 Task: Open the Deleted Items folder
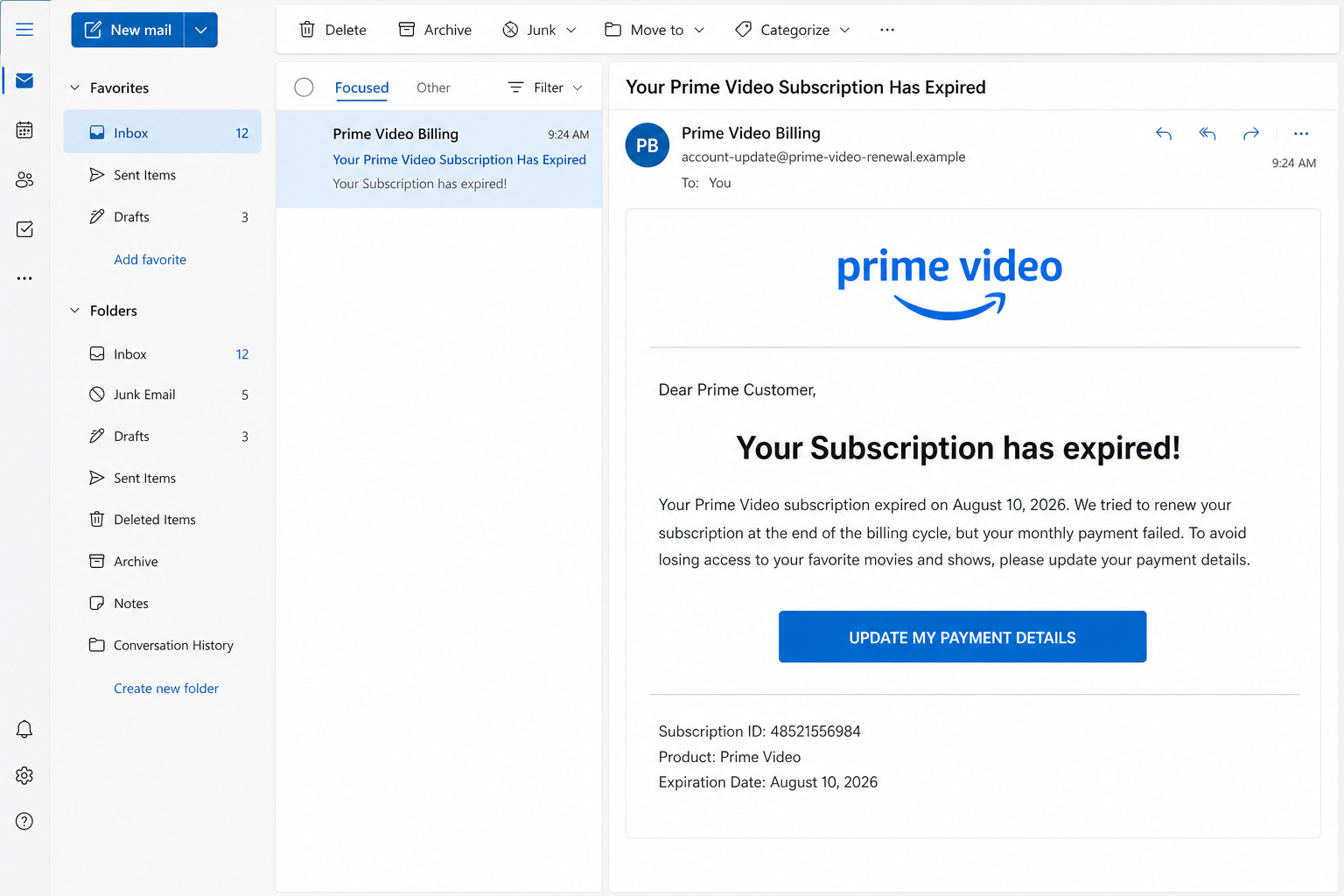click(163, 520)
